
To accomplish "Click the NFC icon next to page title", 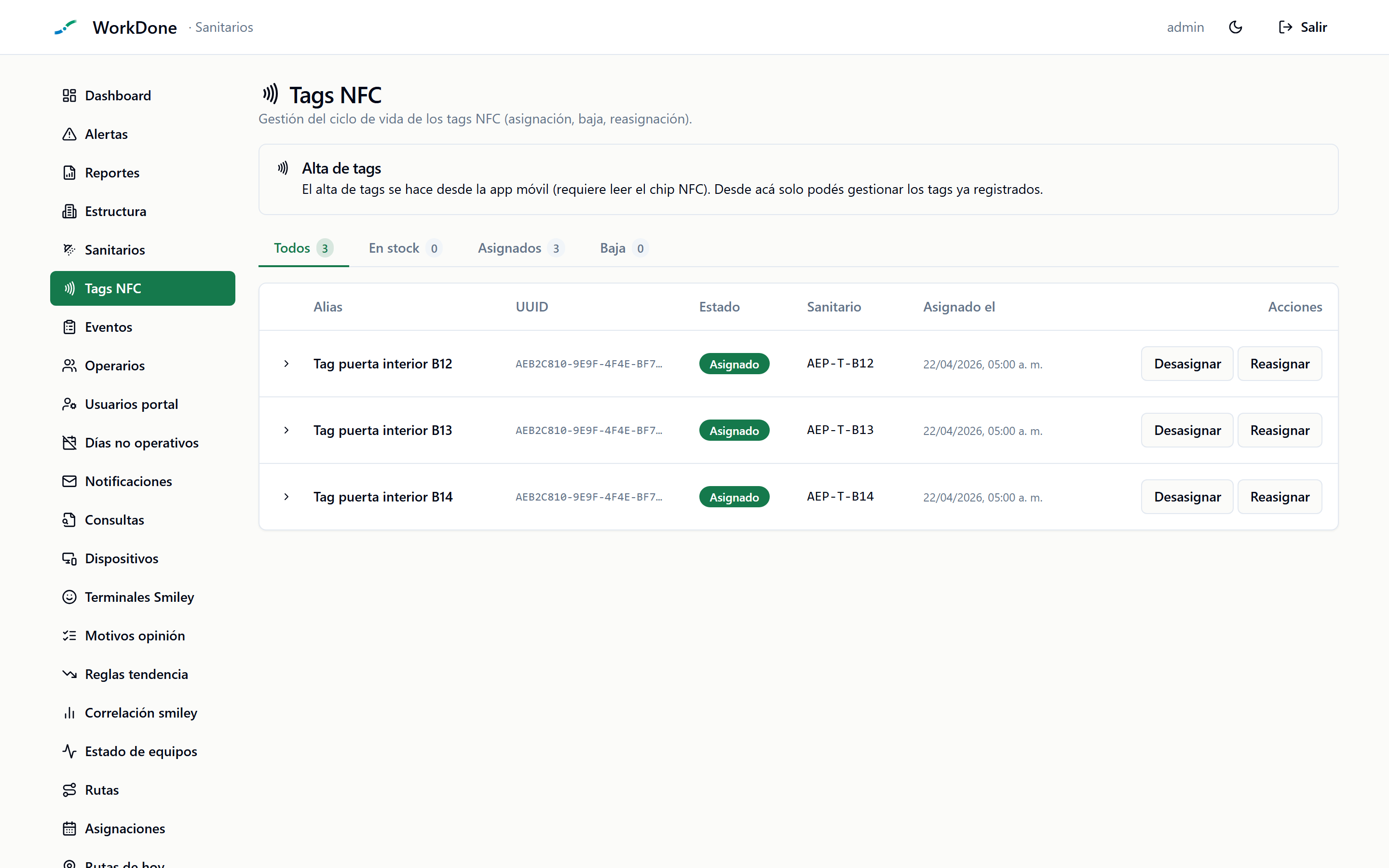I will tap(271, 94).
